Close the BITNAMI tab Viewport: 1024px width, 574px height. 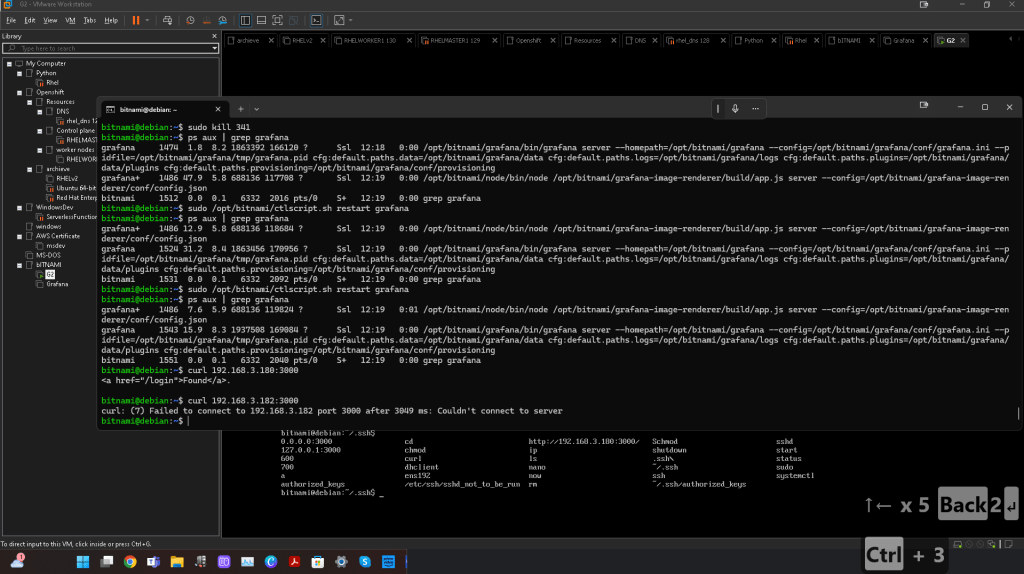(872, 40)
